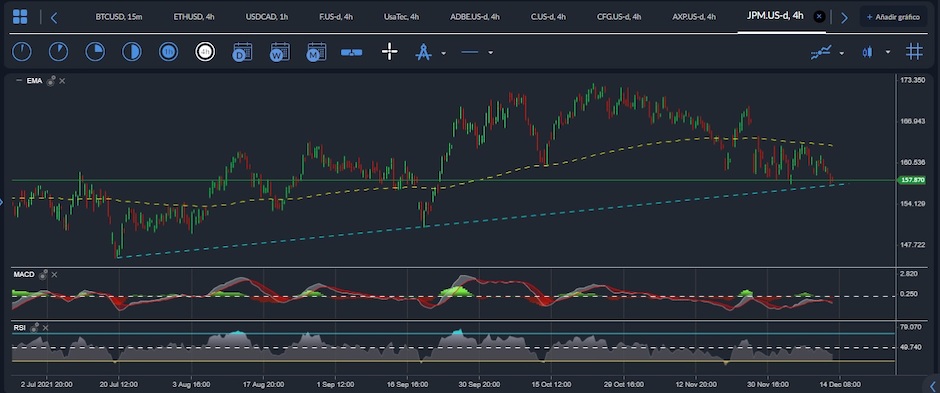Click the 147.722 price axis label
Viewport: 940px width, 393px height.
[x=913, y=244]
